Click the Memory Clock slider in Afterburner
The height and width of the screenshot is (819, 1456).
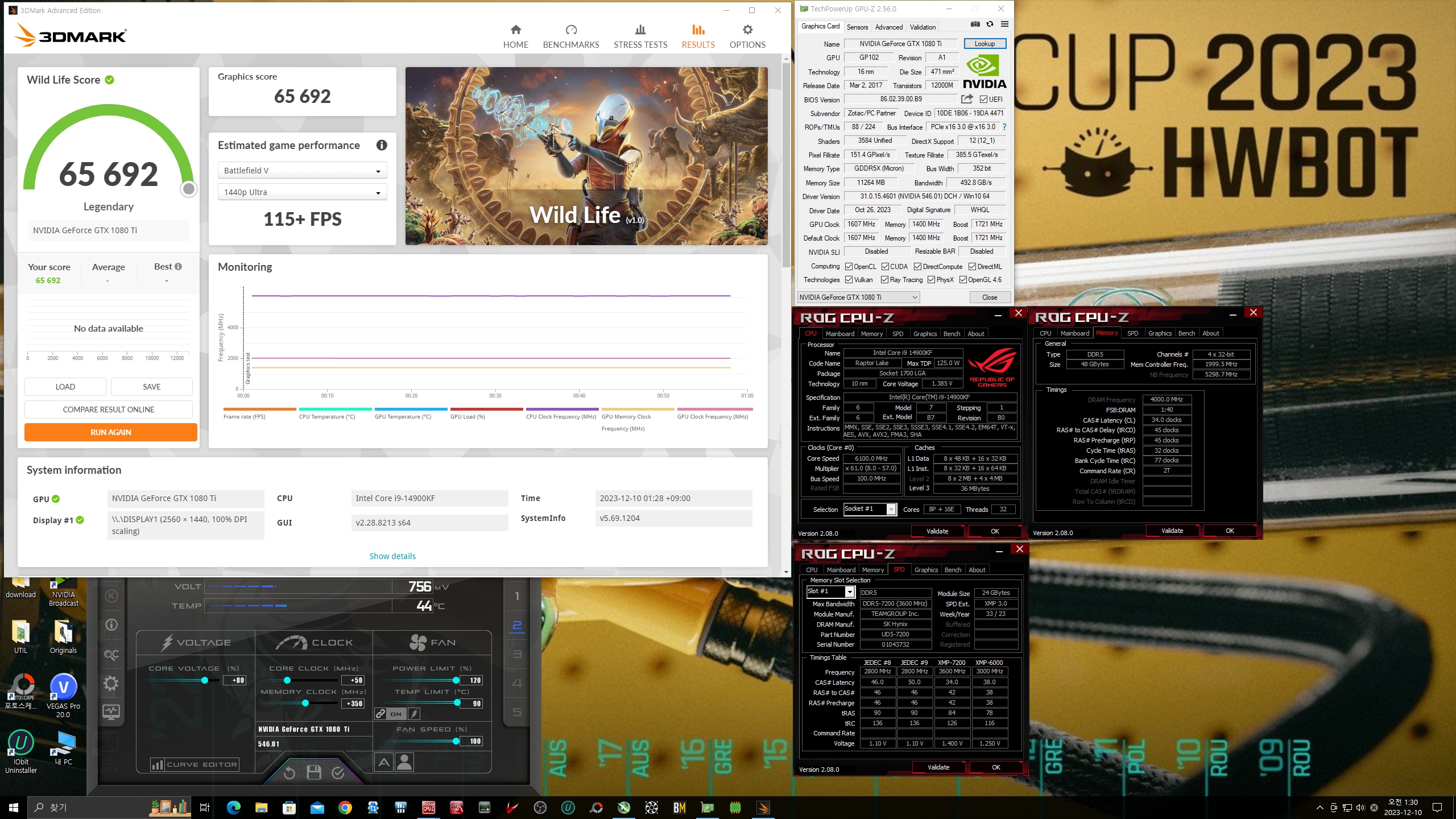click(x=301, y=704)
